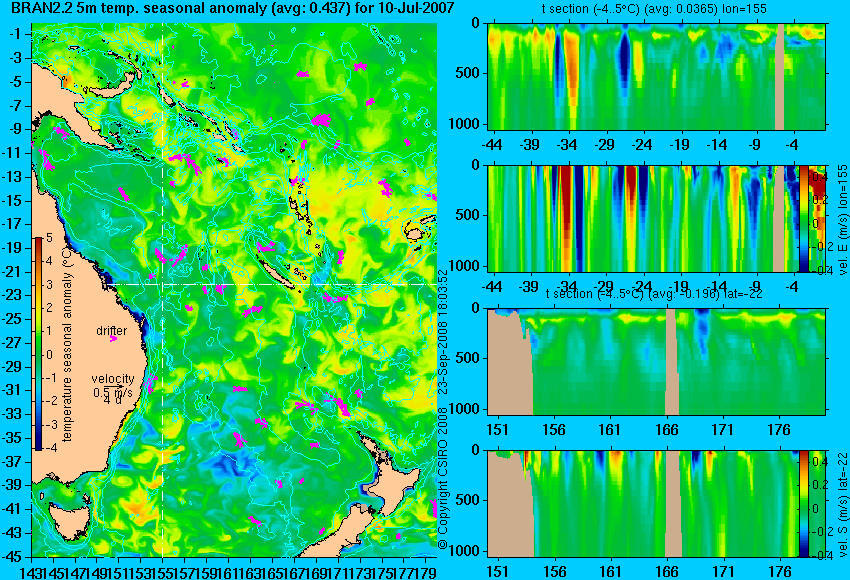Click the temperature section plot for lat=-22
This screenshot has height=580, width=850.
[x=656, y=362]
